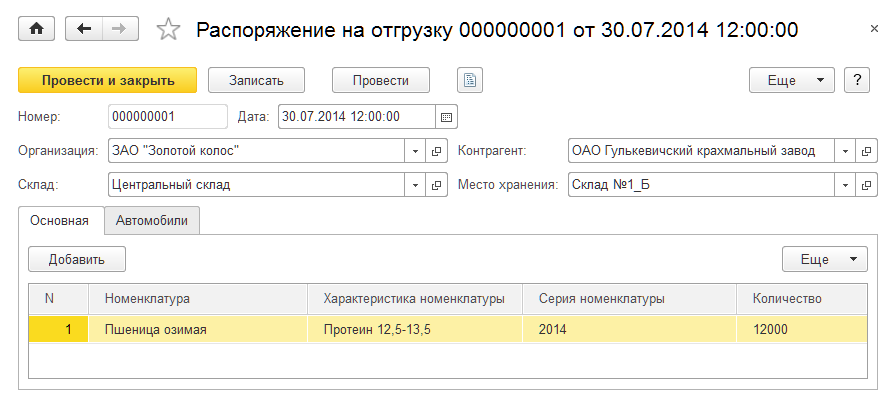
Task: Switch to the Автомобили tab
Action: (152, 220)
